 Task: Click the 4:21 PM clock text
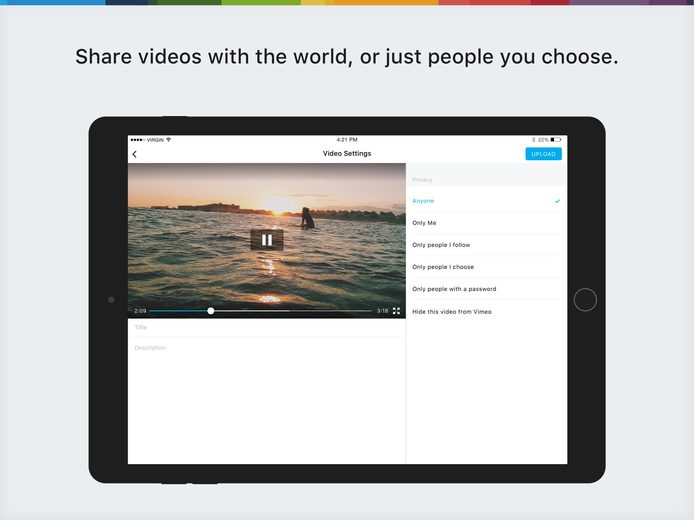(x=347, y=139)
